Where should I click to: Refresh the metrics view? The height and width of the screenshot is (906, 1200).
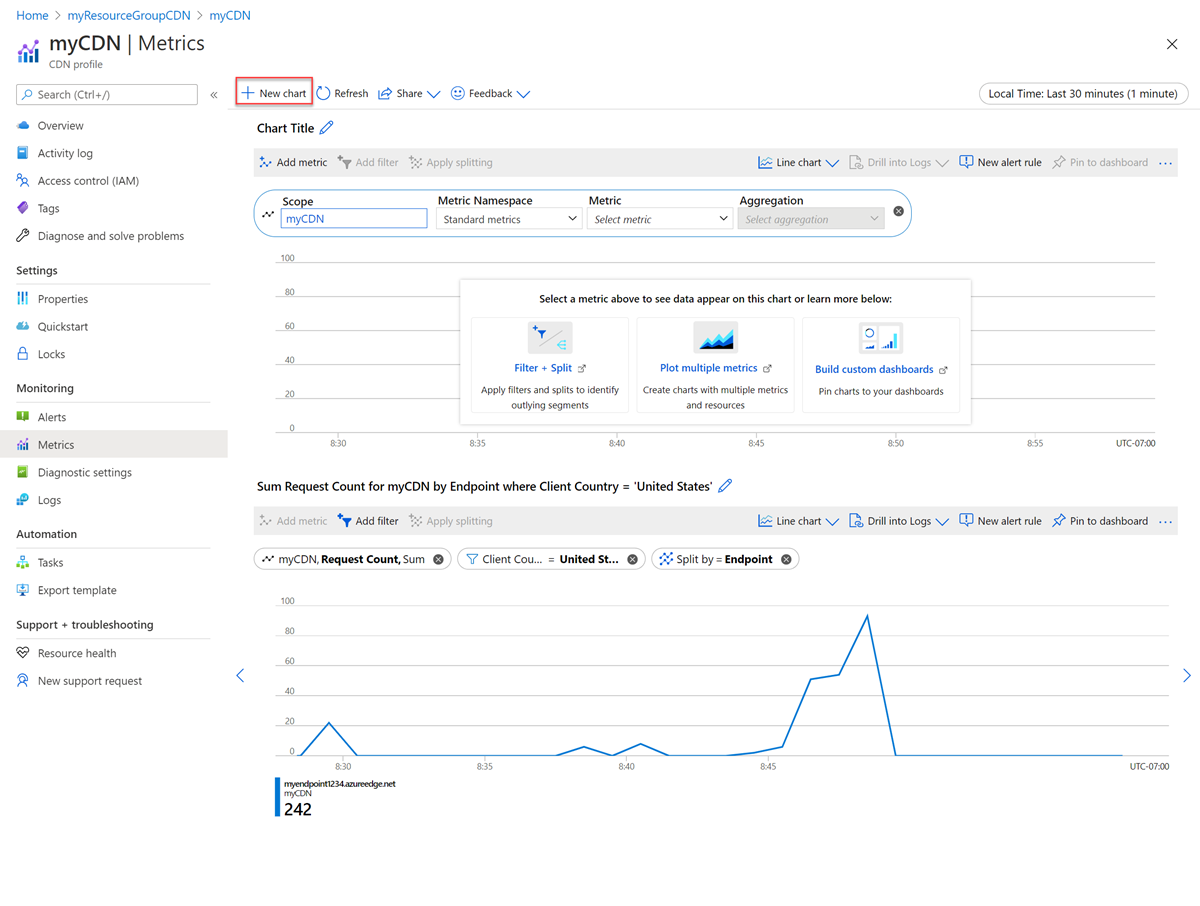(x=343, y=93)
